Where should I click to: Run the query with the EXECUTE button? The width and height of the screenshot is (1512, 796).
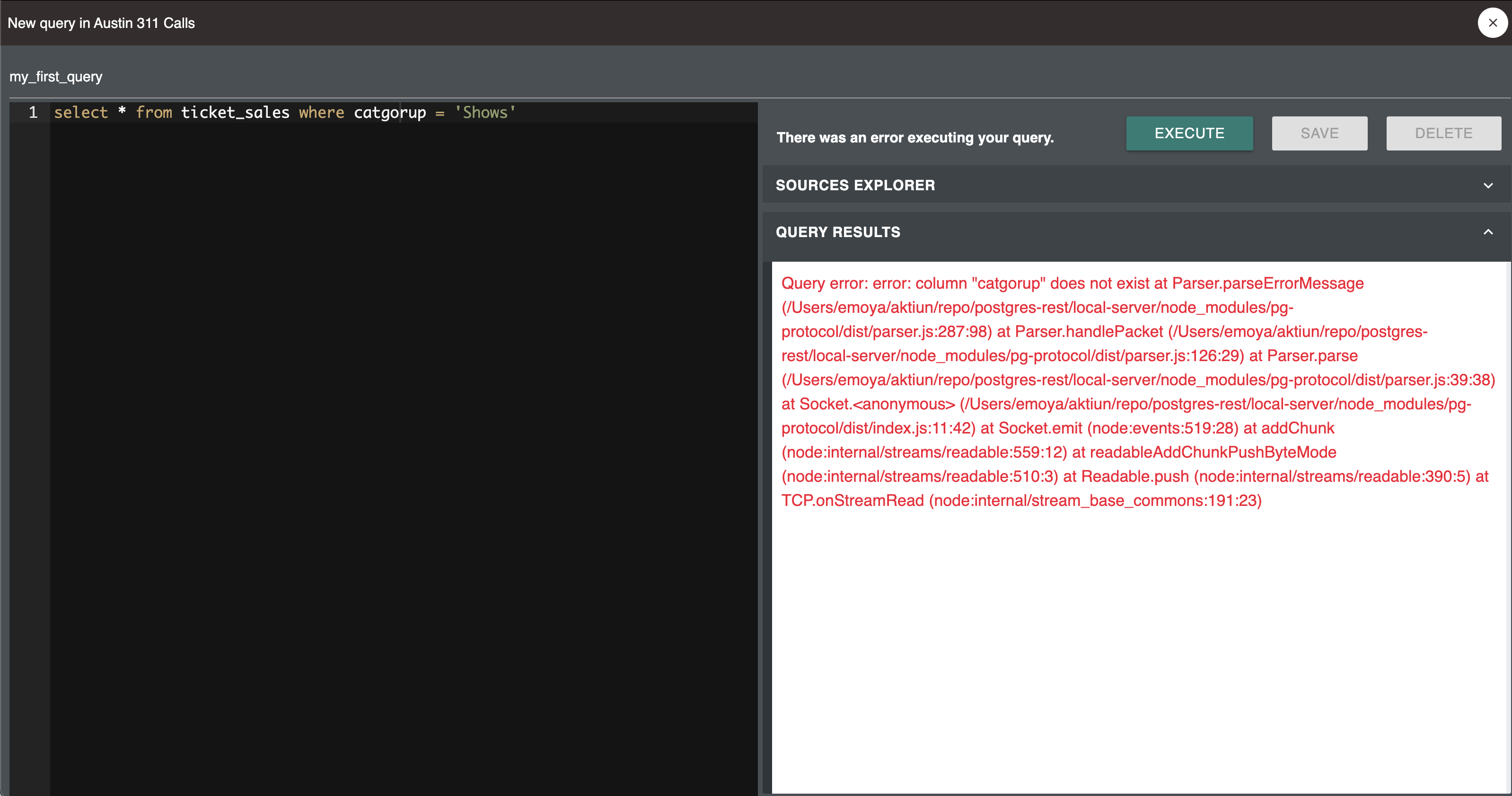[1189, 133]
